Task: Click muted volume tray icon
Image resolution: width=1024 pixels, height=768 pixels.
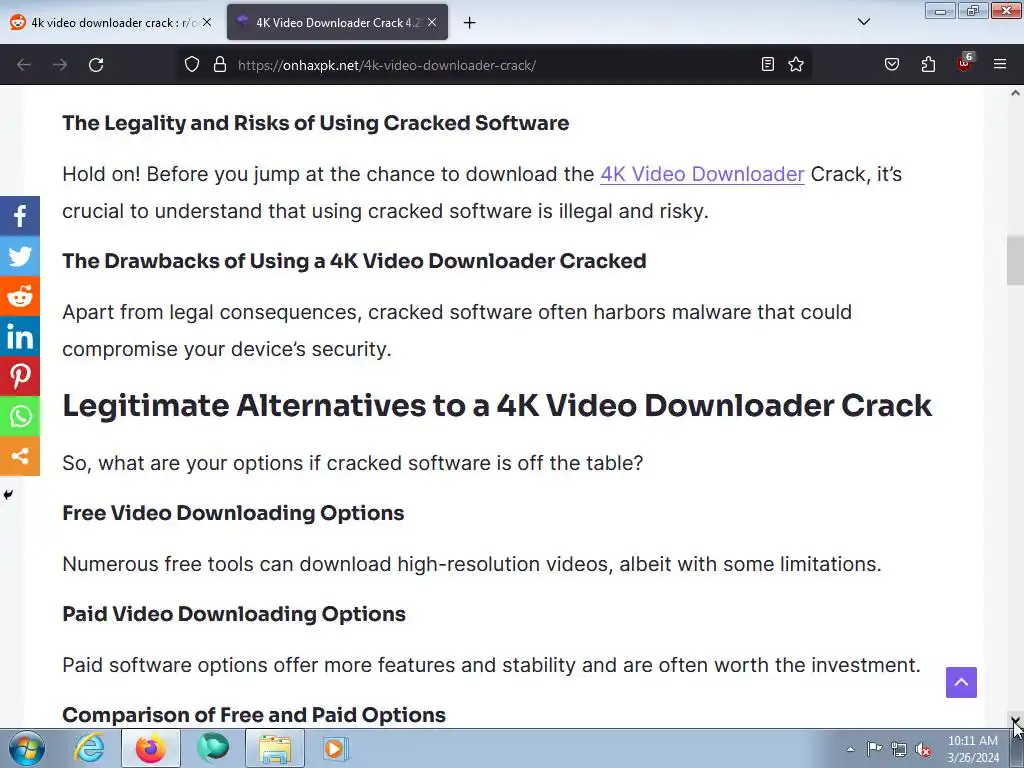Action: (x=923, y=749)
